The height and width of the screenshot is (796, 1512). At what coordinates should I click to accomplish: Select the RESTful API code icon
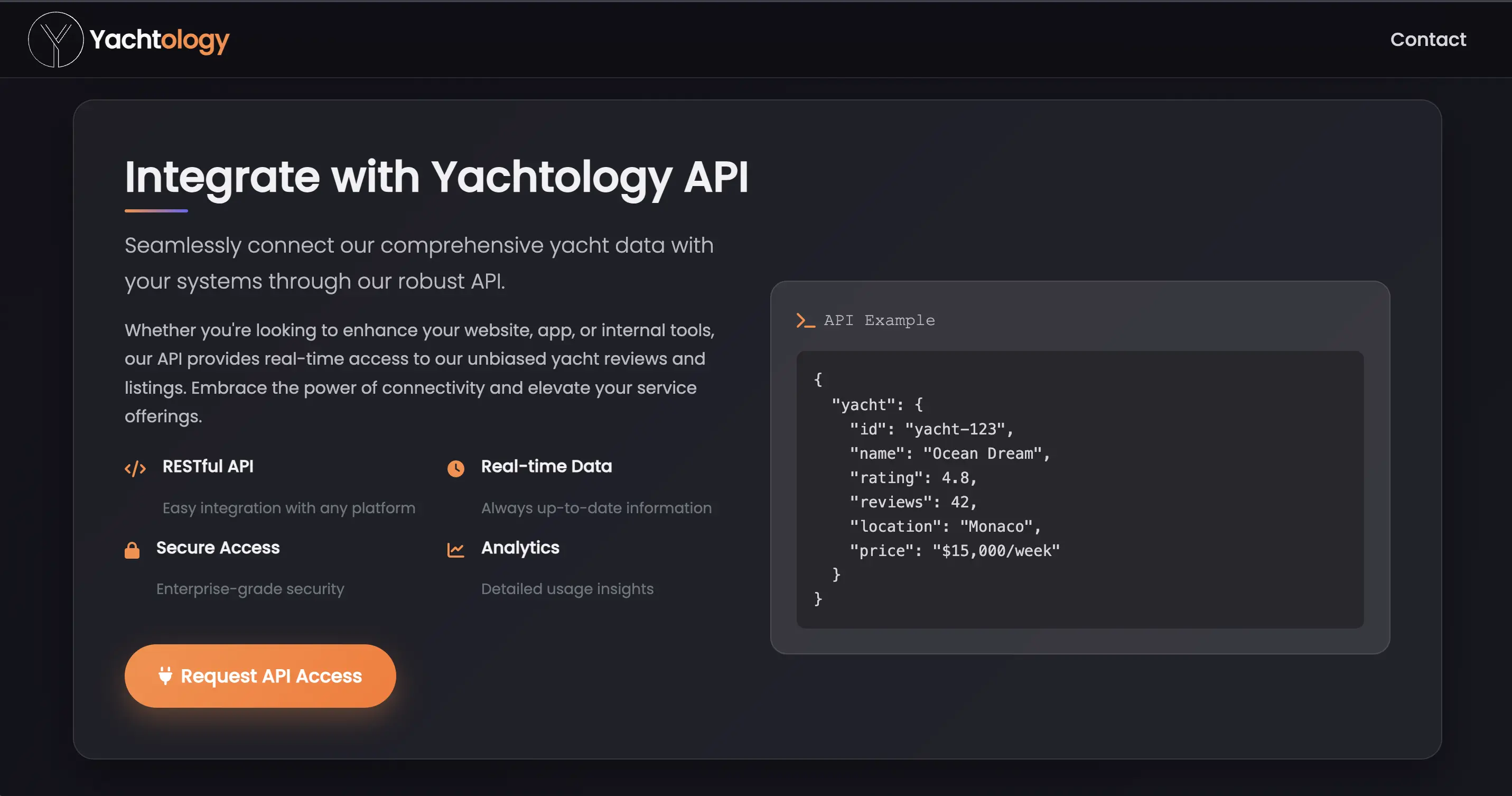[x=136, y=468]
